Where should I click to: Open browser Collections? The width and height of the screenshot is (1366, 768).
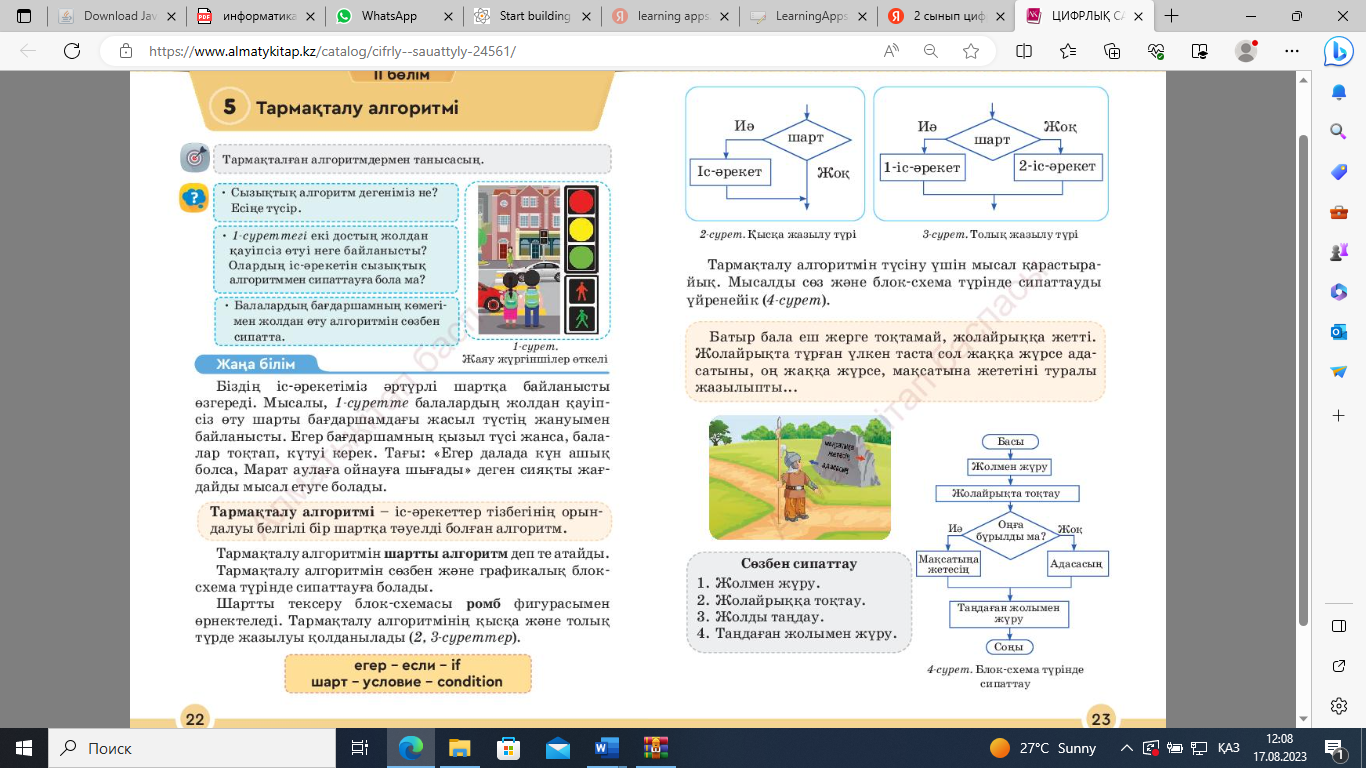1112,51
